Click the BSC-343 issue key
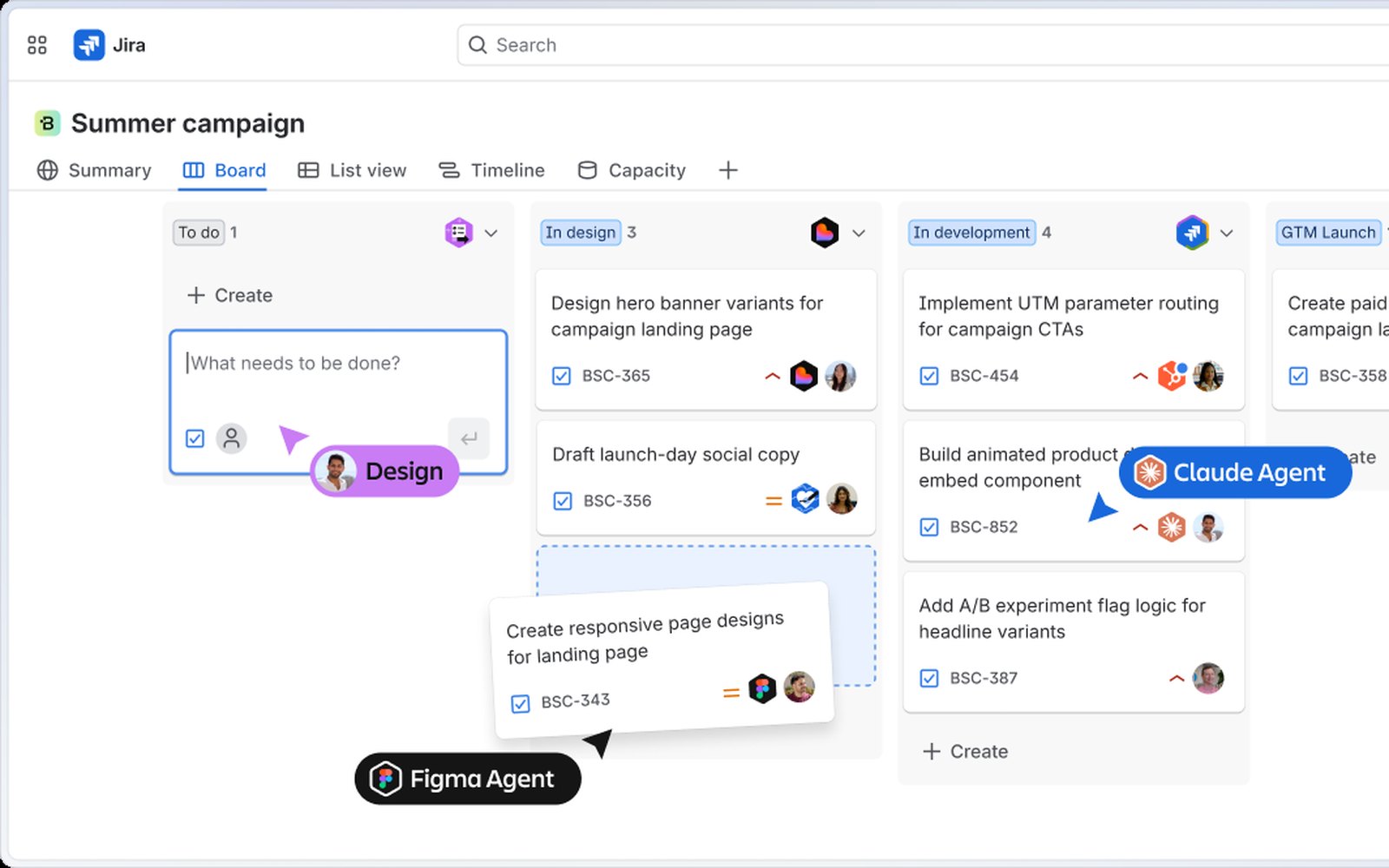Image resolution: width=1389 pixels, height=868 pixels. point(576,700)
